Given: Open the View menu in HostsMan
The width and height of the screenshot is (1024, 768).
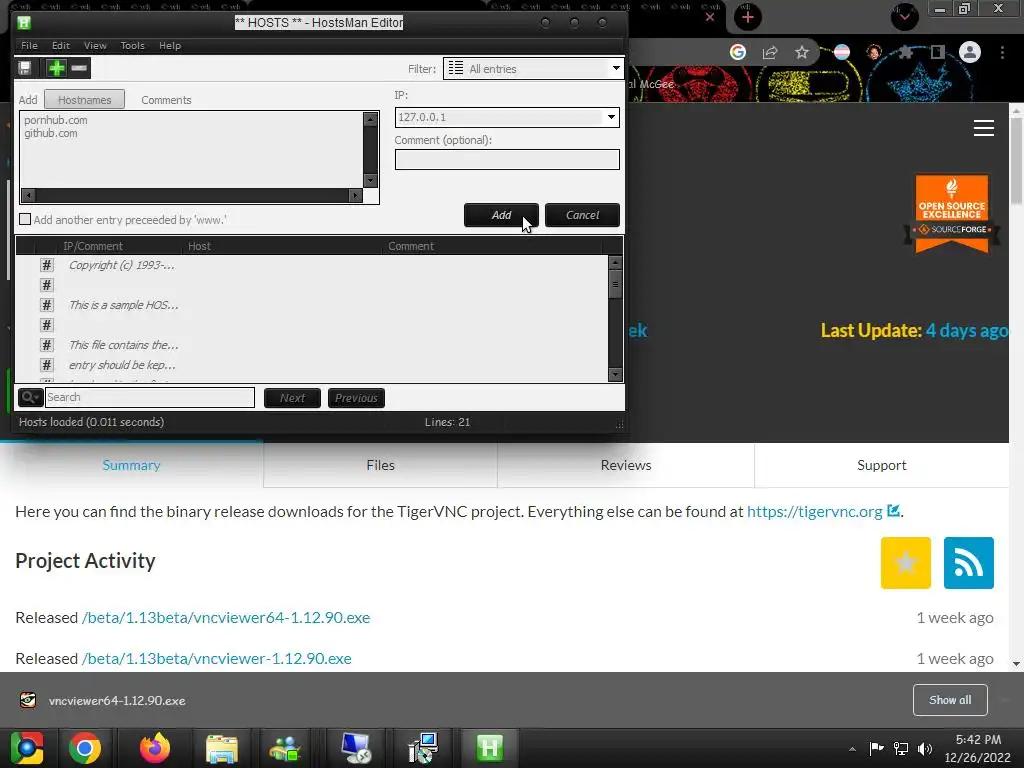Looking at the screenshot, I should click(95, 46).
